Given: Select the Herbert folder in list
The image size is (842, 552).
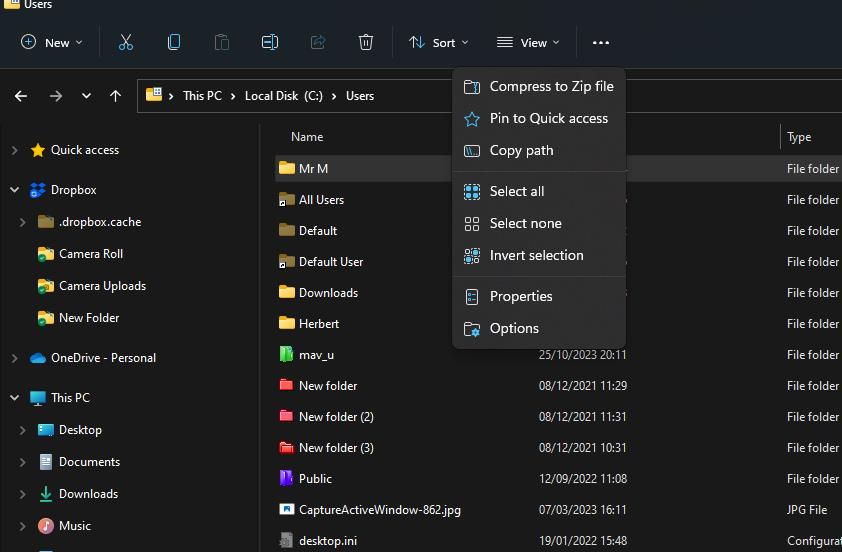Looking at the screenshot, I should click(x=318, y=324).
